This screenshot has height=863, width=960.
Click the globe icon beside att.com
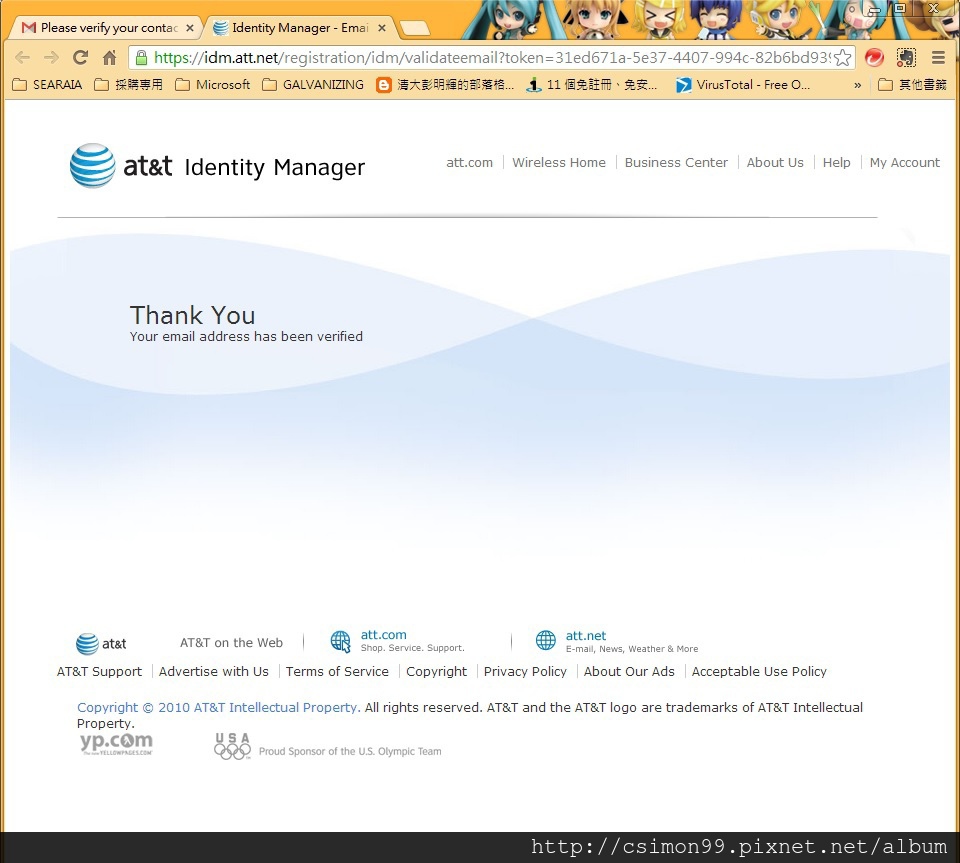tap(340, 641)
